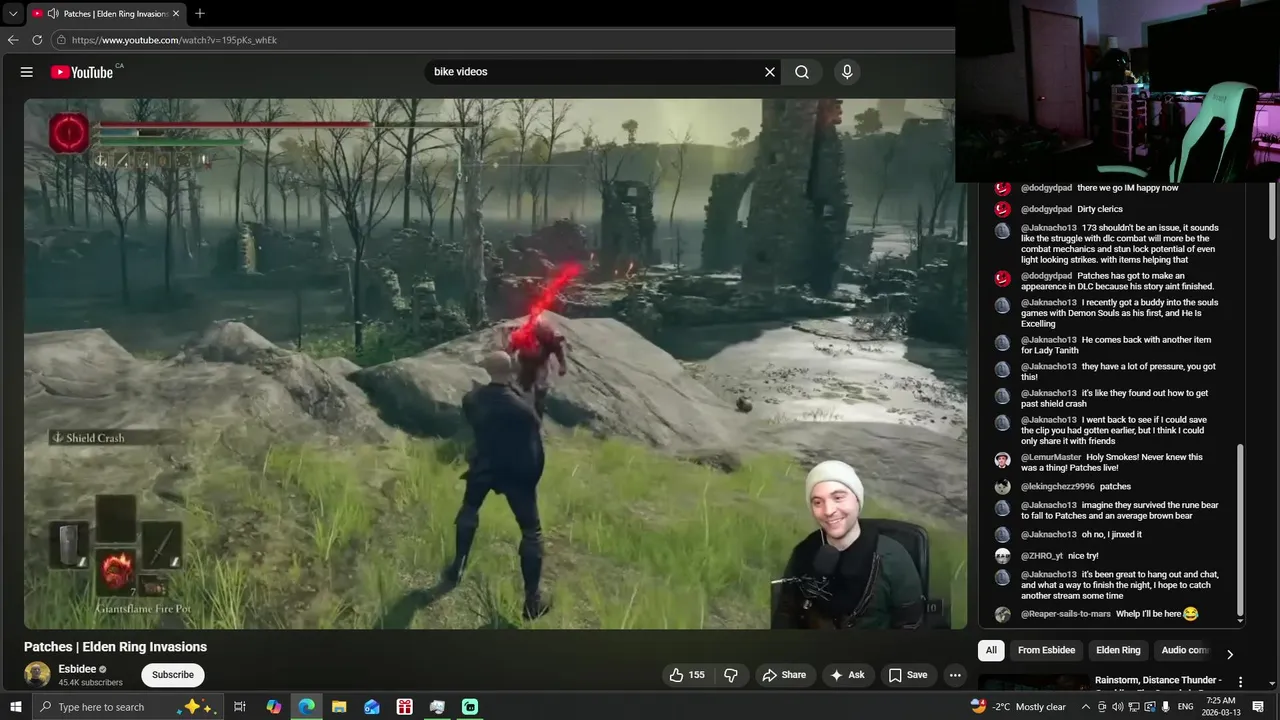The height and width of the screenshot is (720, 1280).
Task: Start voice search with microphone icon
Action: (847, 72)
